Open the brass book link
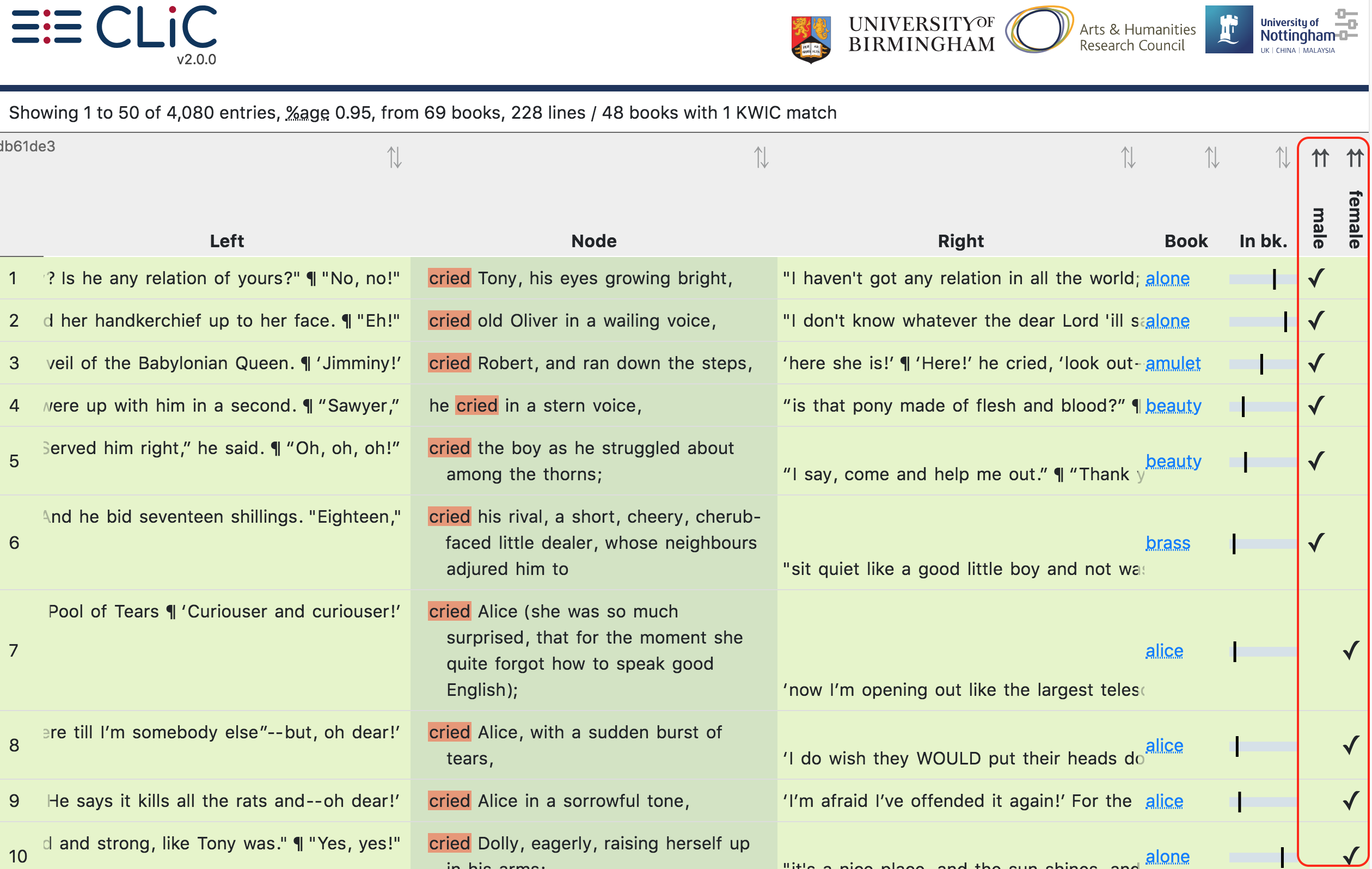This screenshot has width=1372, height=869. (x=1167, y=543)
